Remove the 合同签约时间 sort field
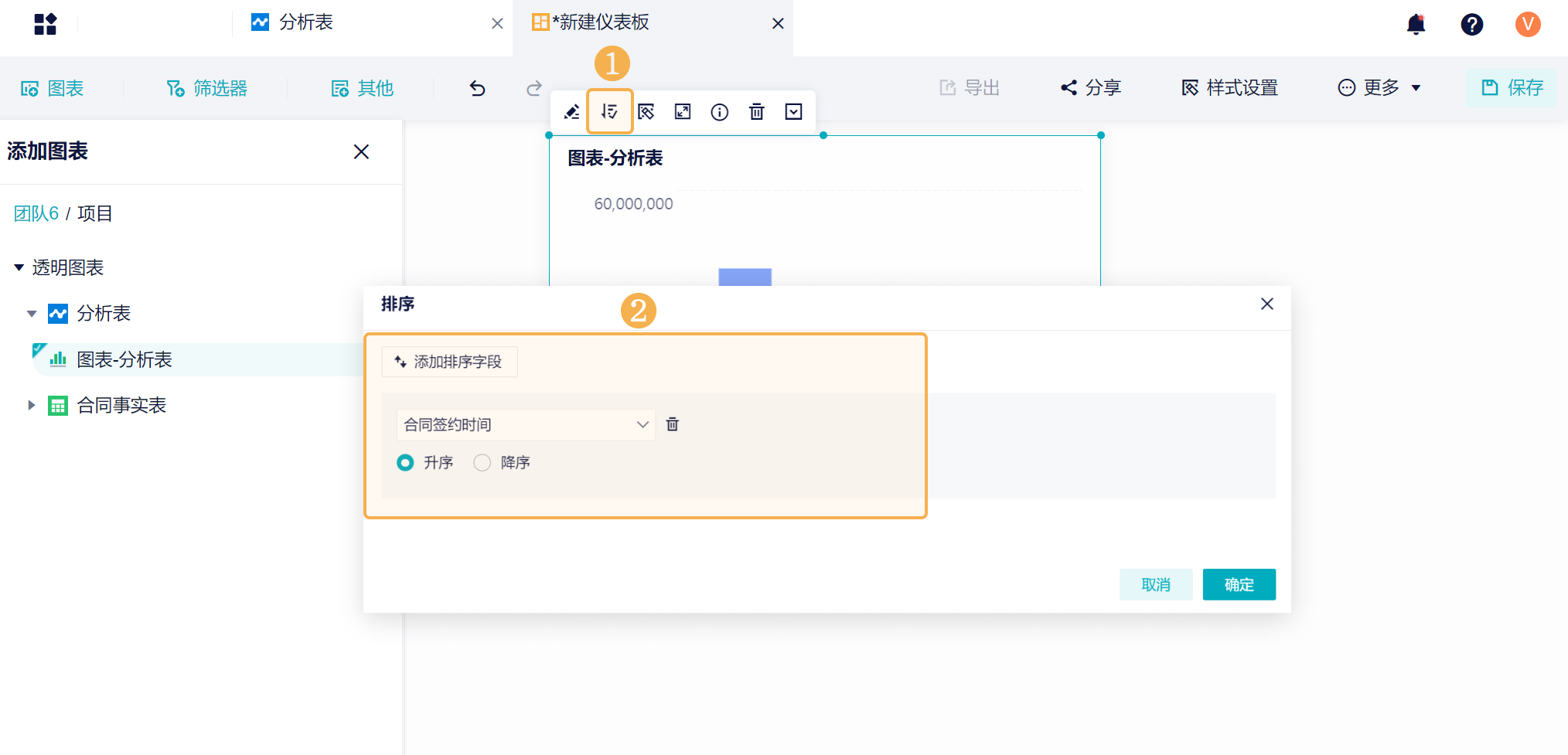 [x=672, y=424]
